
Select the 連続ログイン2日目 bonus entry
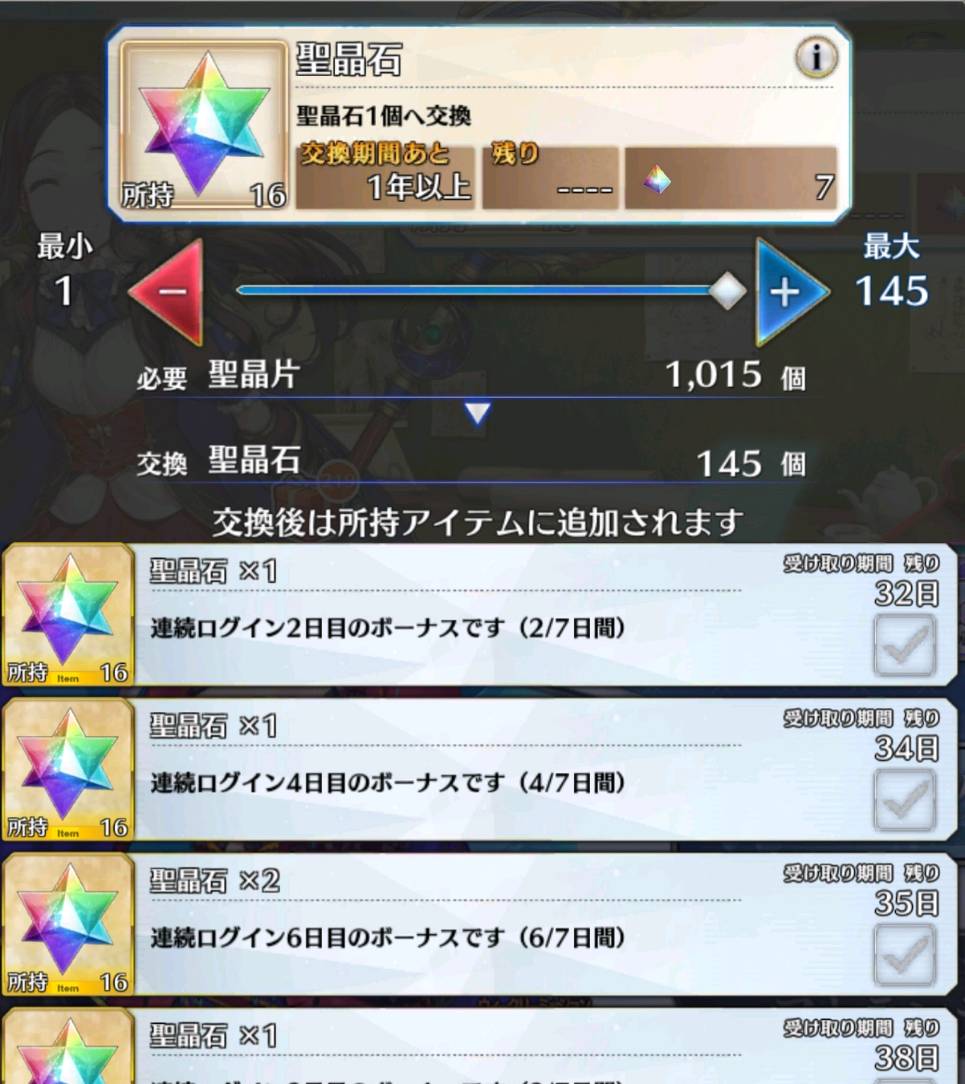480,615
